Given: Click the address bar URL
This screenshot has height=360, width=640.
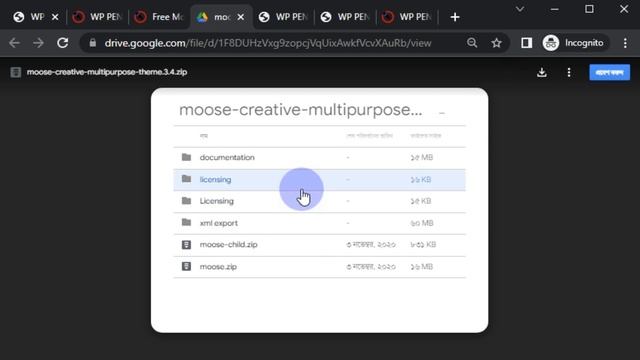Looking at the screenshot, I should click(x=268, y=43).
